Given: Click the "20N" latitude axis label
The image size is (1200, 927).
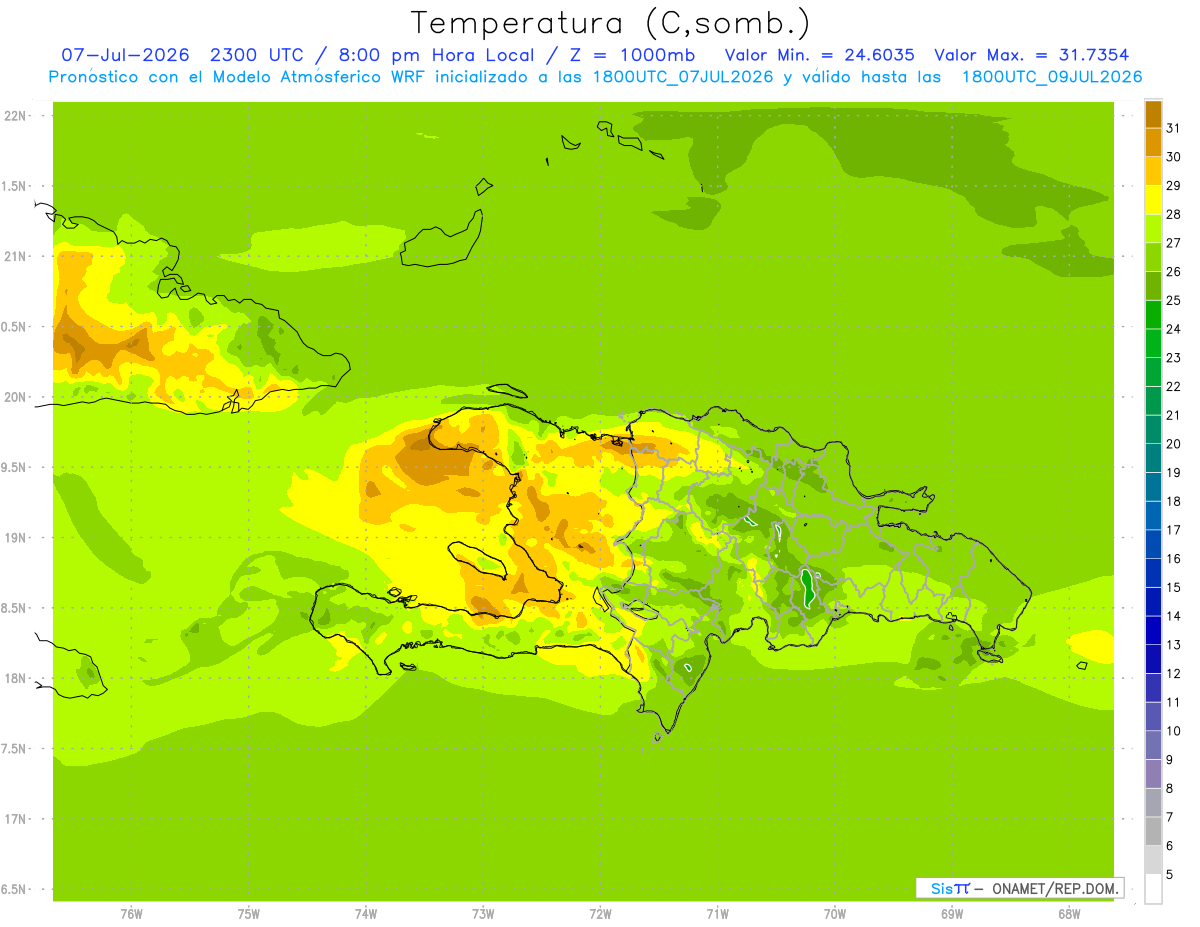Looking at the screenshot, I should coord(16,397).
